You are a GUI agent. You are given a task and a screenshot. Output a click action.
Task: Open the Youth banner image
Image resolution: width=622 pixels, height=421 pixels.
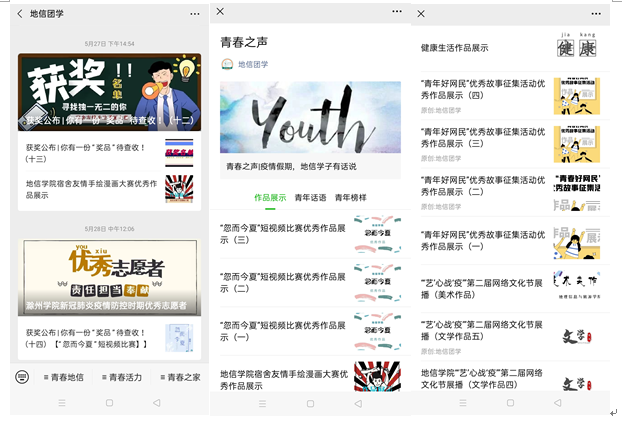point(310,117)
